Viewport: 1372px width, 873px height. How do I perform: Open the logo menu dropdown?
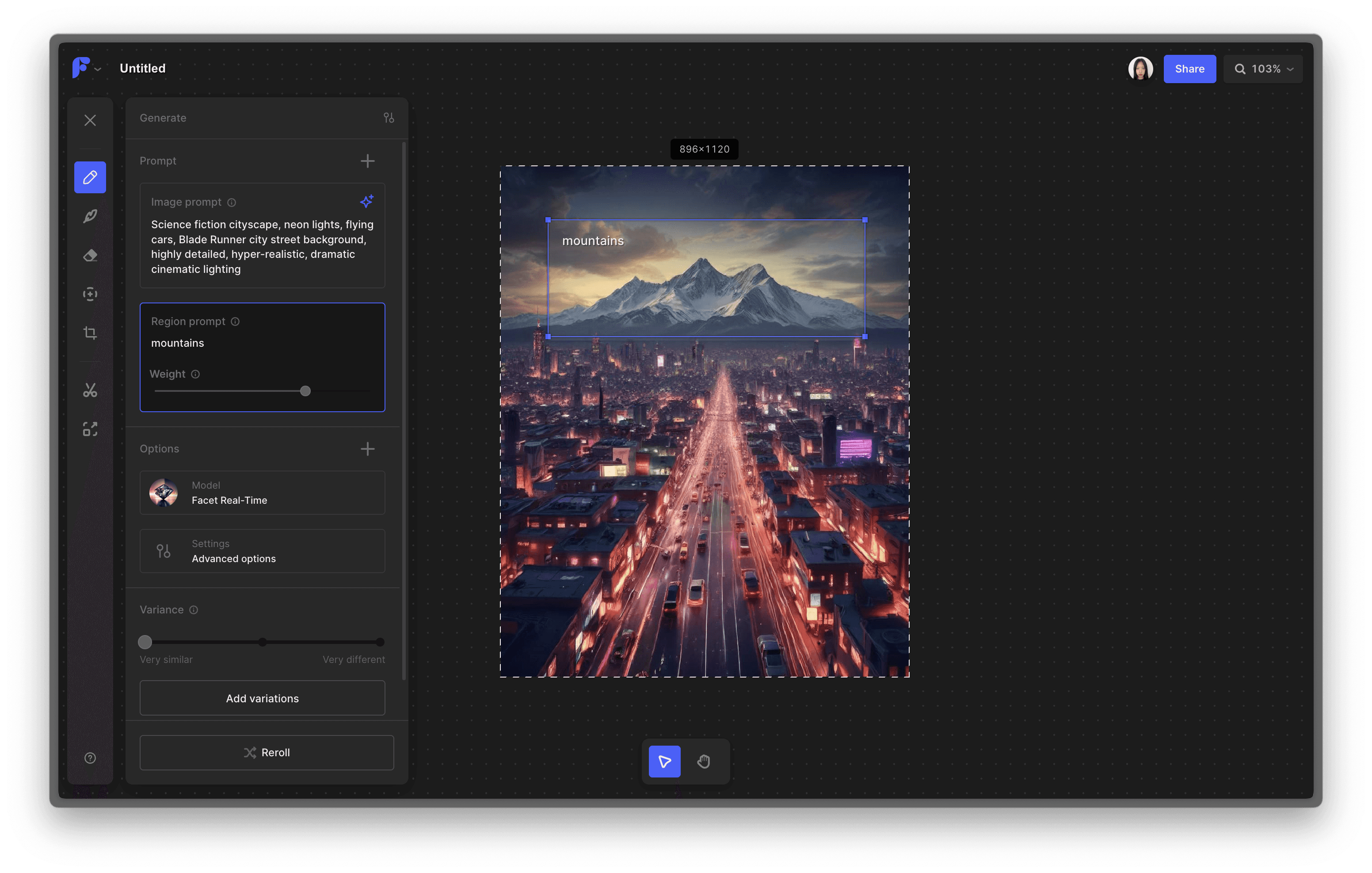86,69
